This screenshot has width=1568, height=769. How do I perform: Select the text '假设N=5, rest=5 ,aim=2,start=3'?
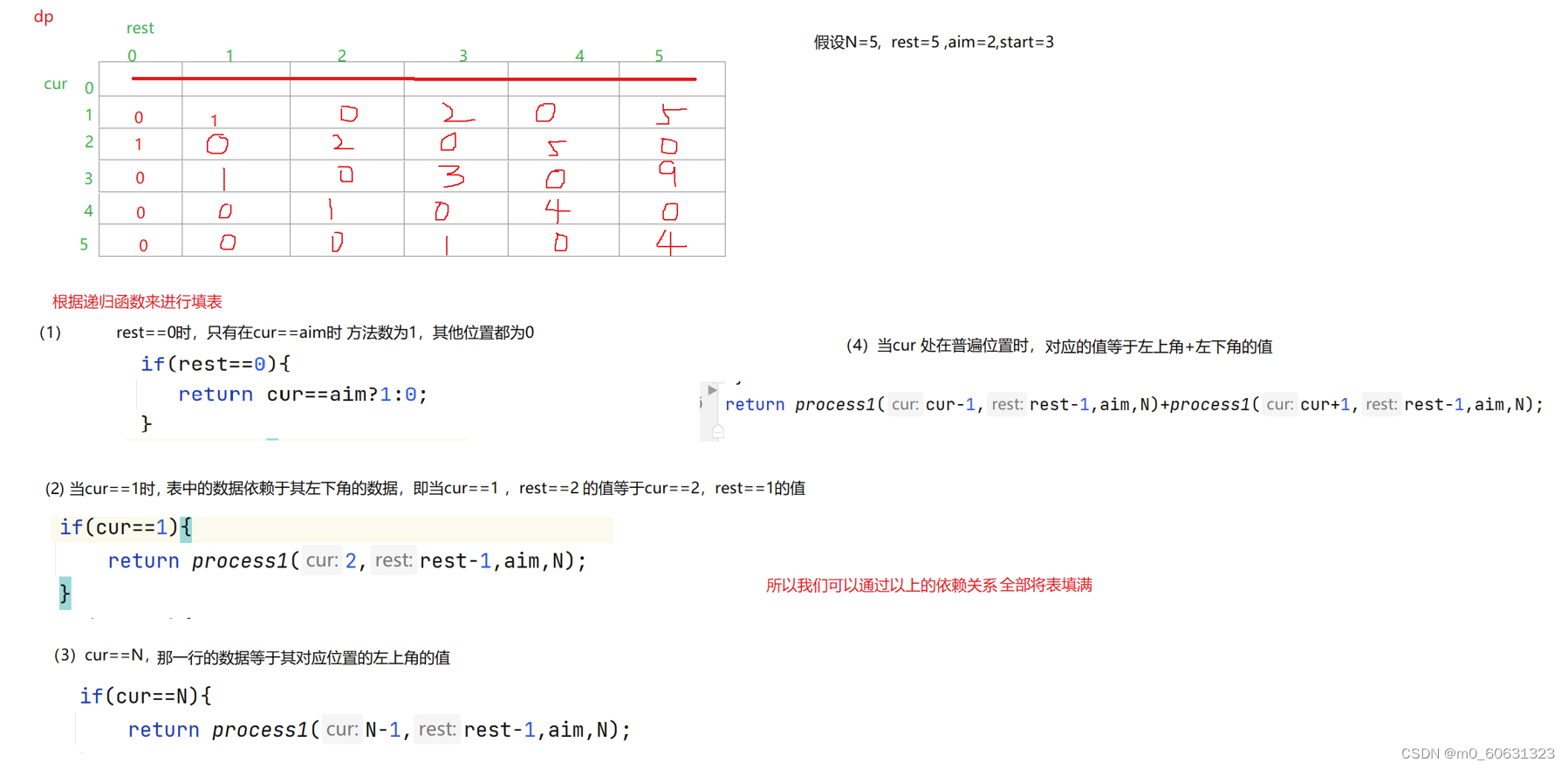pyautogui.click(x=934, y=42)
